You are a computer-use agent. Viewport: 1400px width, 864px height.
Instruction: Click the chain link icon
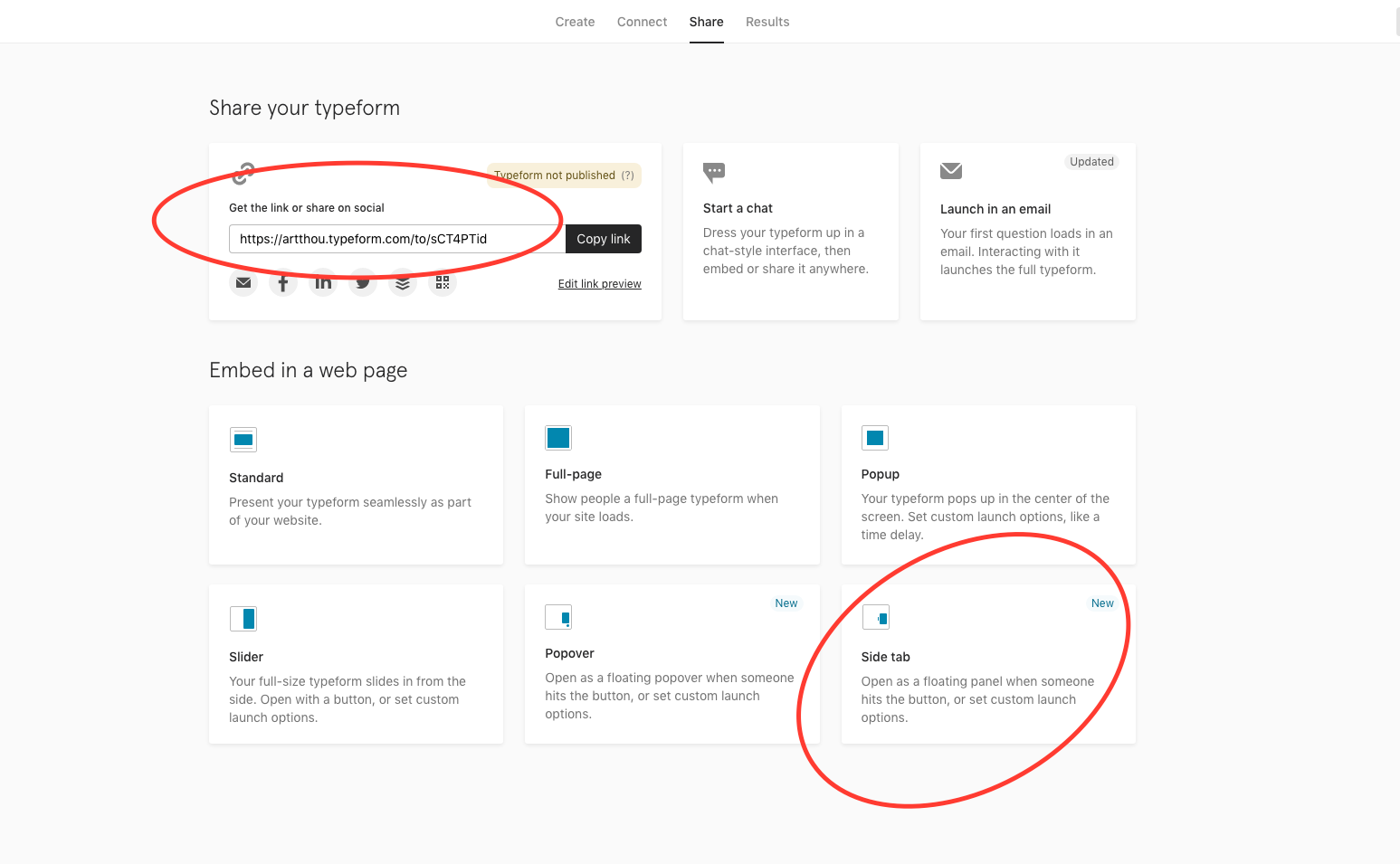pyautogui.click(x=243, y=173)
